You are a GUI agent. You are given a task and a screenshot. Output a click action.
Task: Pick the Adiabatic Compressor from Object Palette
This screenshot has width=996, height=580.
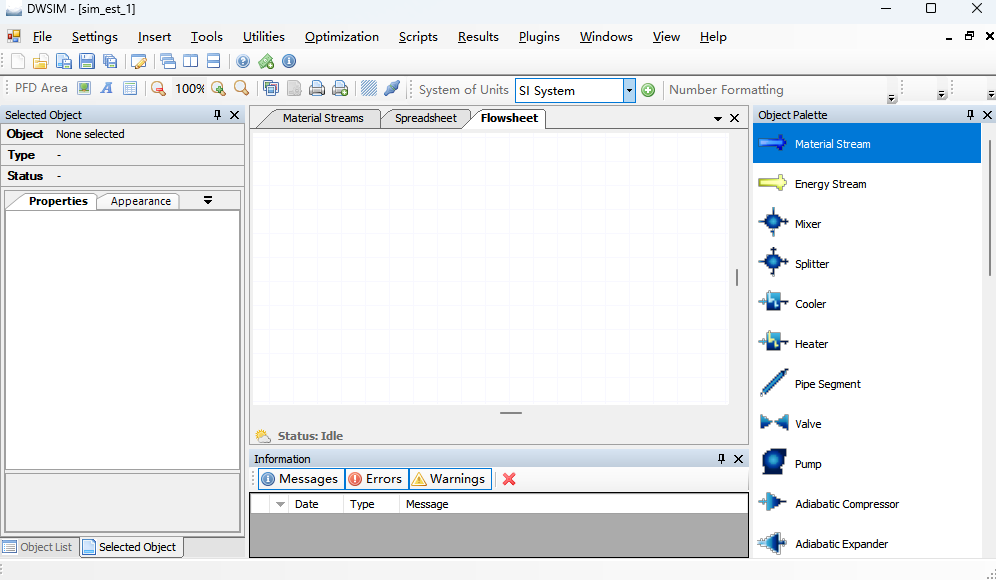click(x=846, y=504)
